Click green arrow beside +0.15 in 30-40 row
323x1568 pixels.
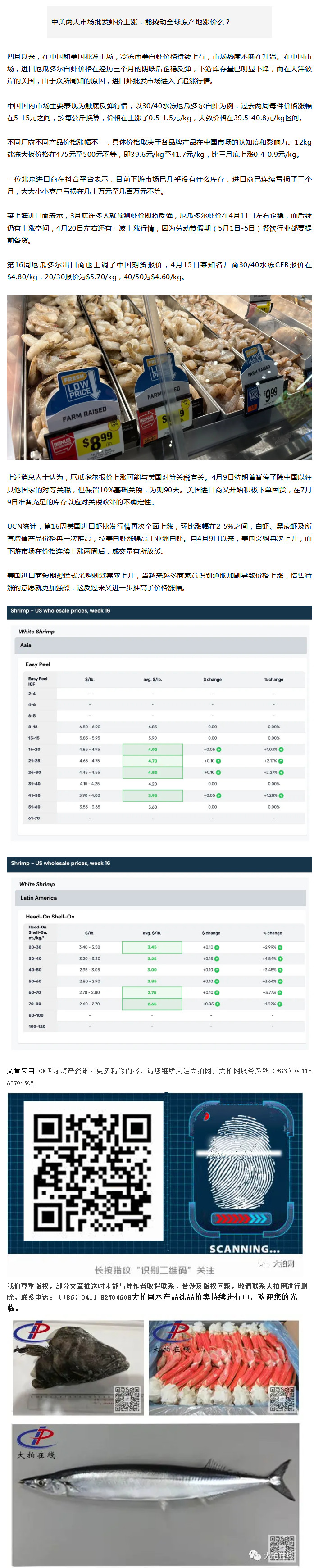click(217, 959)
